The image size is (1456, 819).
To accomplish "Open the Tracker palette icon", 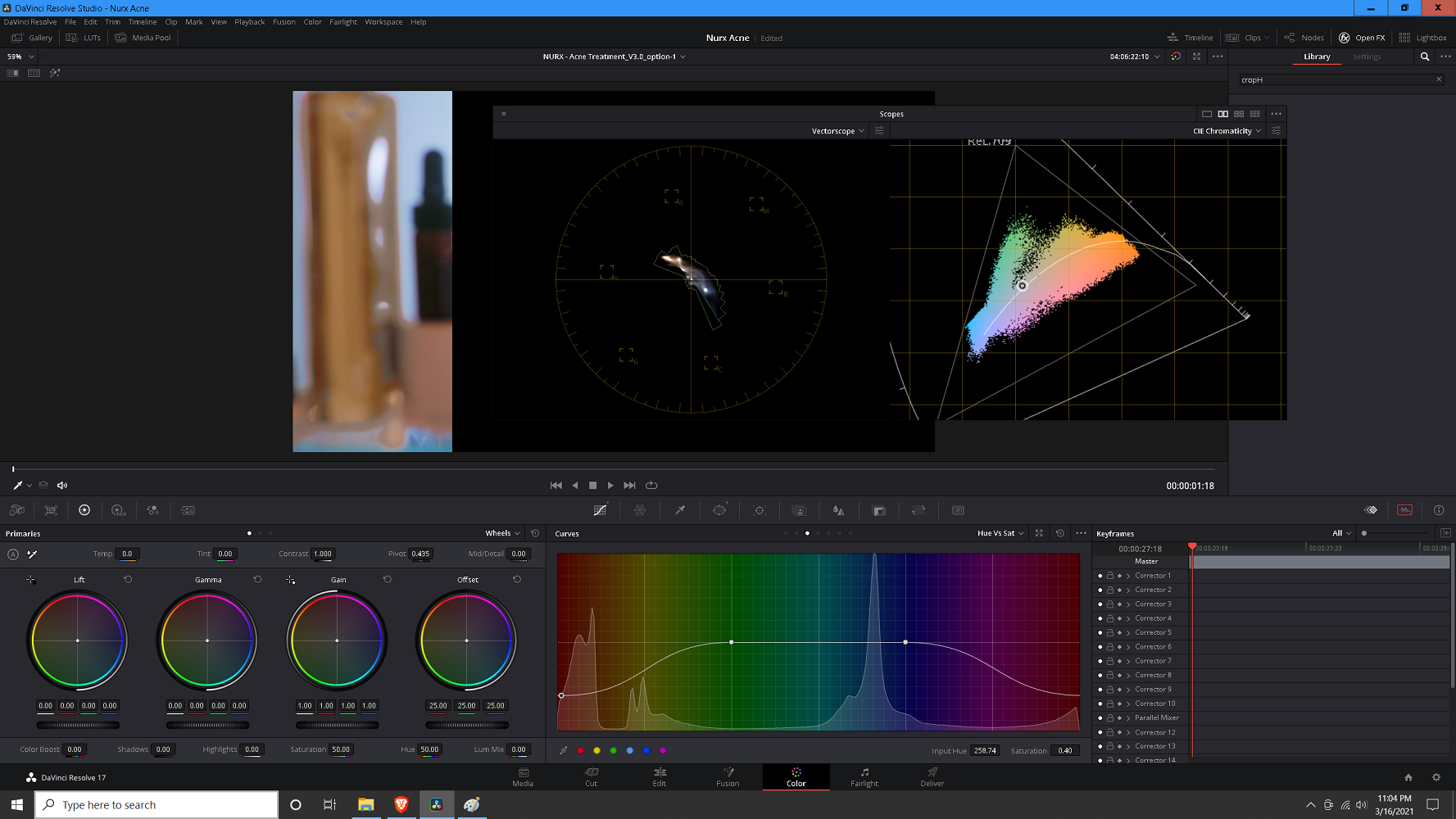I will pyautogui.click(x=760, y=510).
